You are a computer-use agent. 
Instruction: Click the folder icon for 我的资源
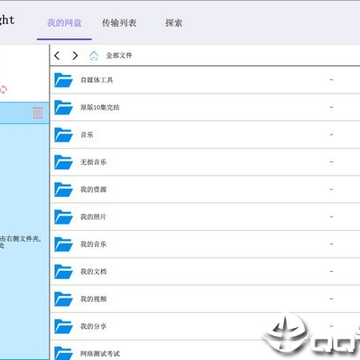63,189
